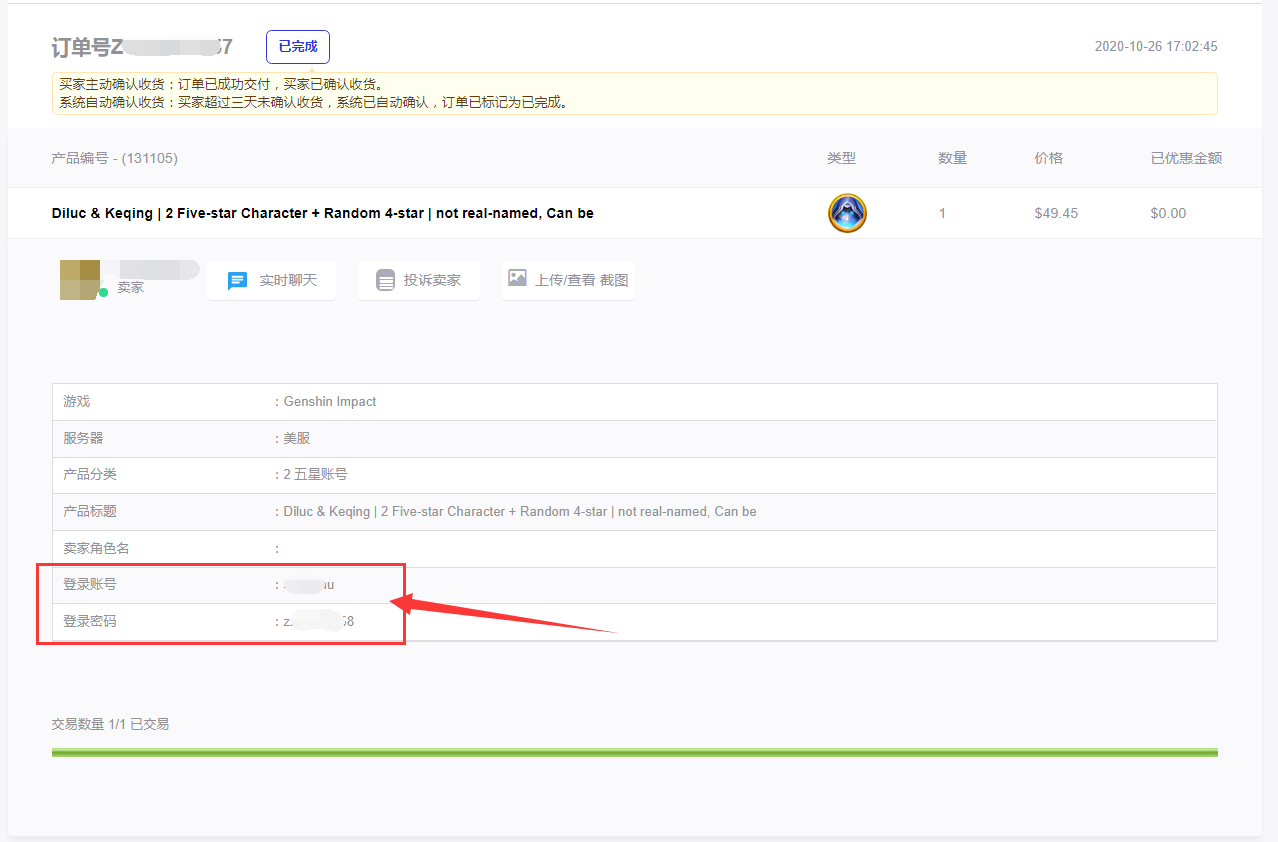Click the order timestamp 2020-10-26 17:02:45
The height and width of the screenshot is (842, 1278).
tap(1155, 47)
